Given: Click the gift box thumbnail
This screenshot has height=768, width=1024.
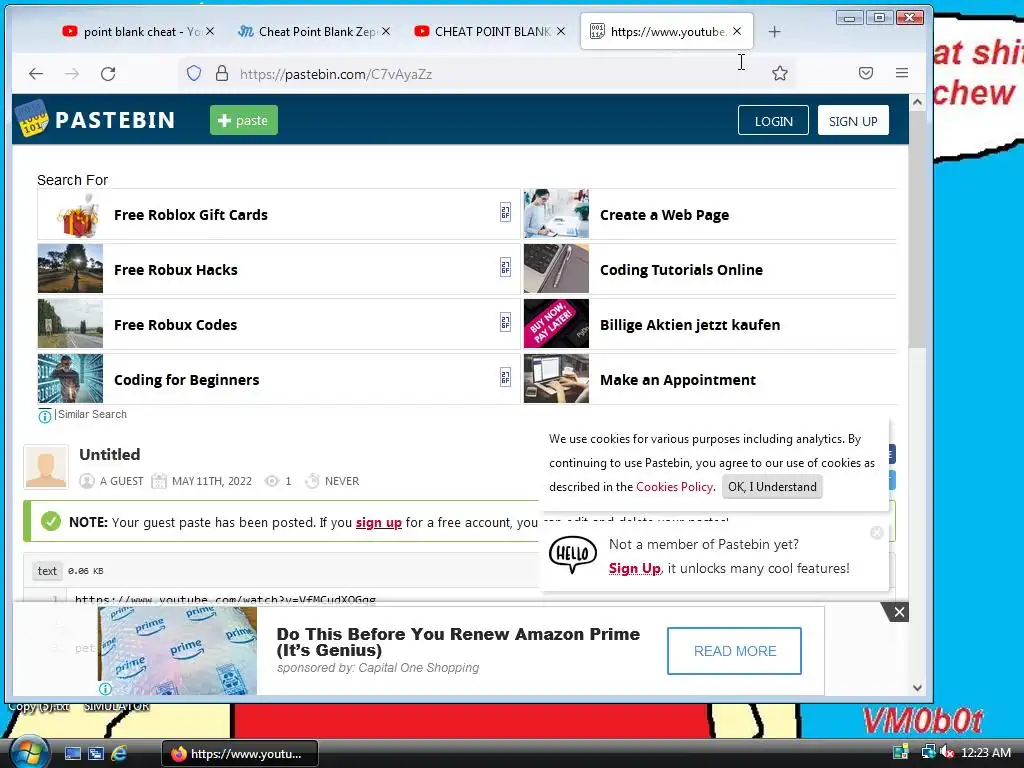Looking at the screenshot, I should coord(71,214).
